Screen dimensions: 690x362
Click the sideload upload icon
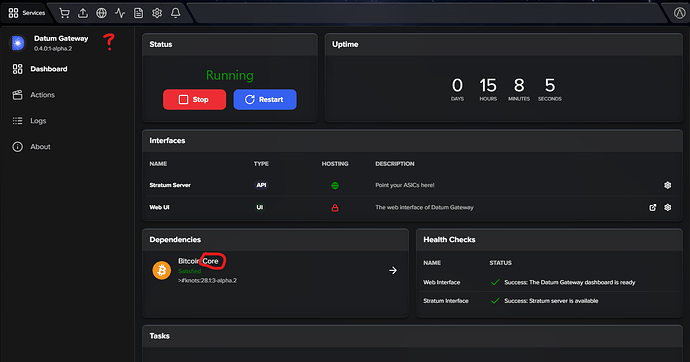click(x=83, y=13)
